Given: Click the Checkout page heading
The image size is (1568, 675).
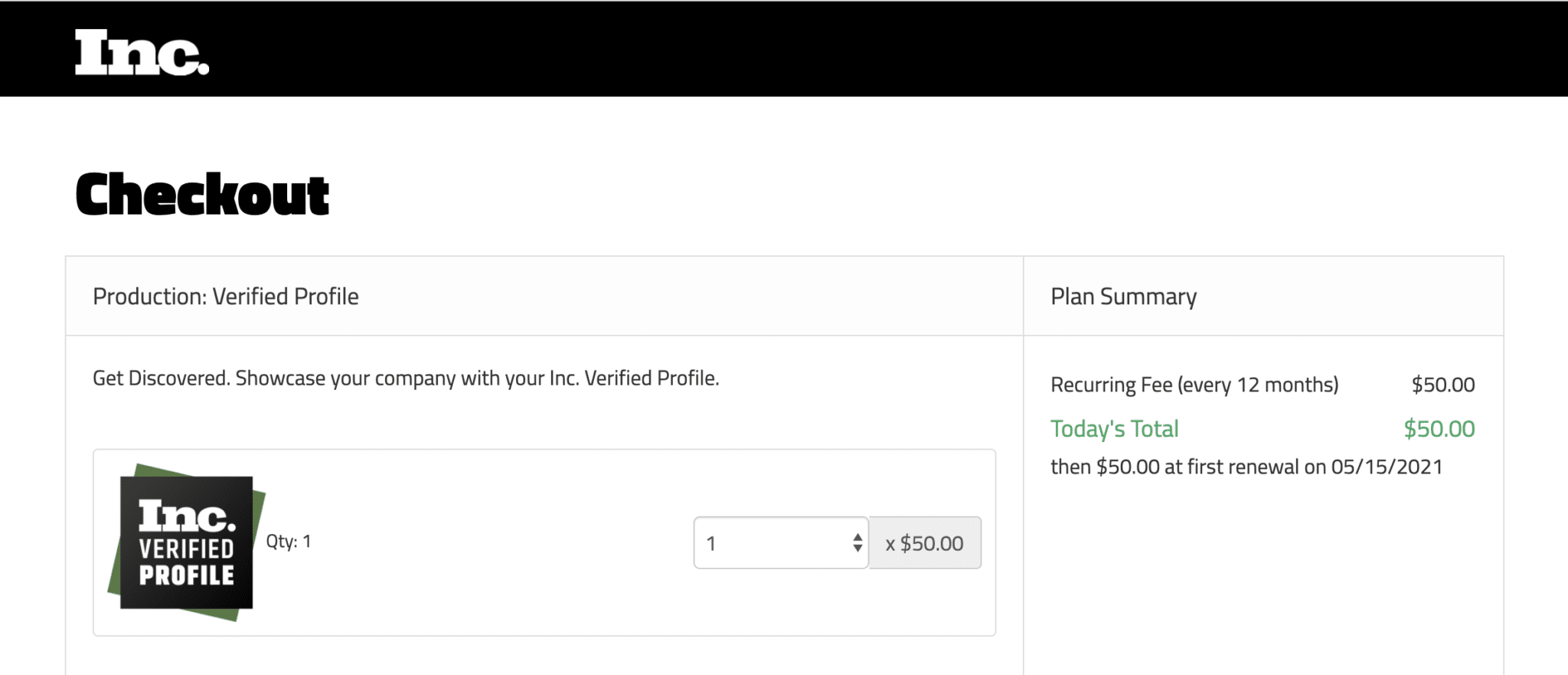Looking at the screenshot, I should point(202,195).
